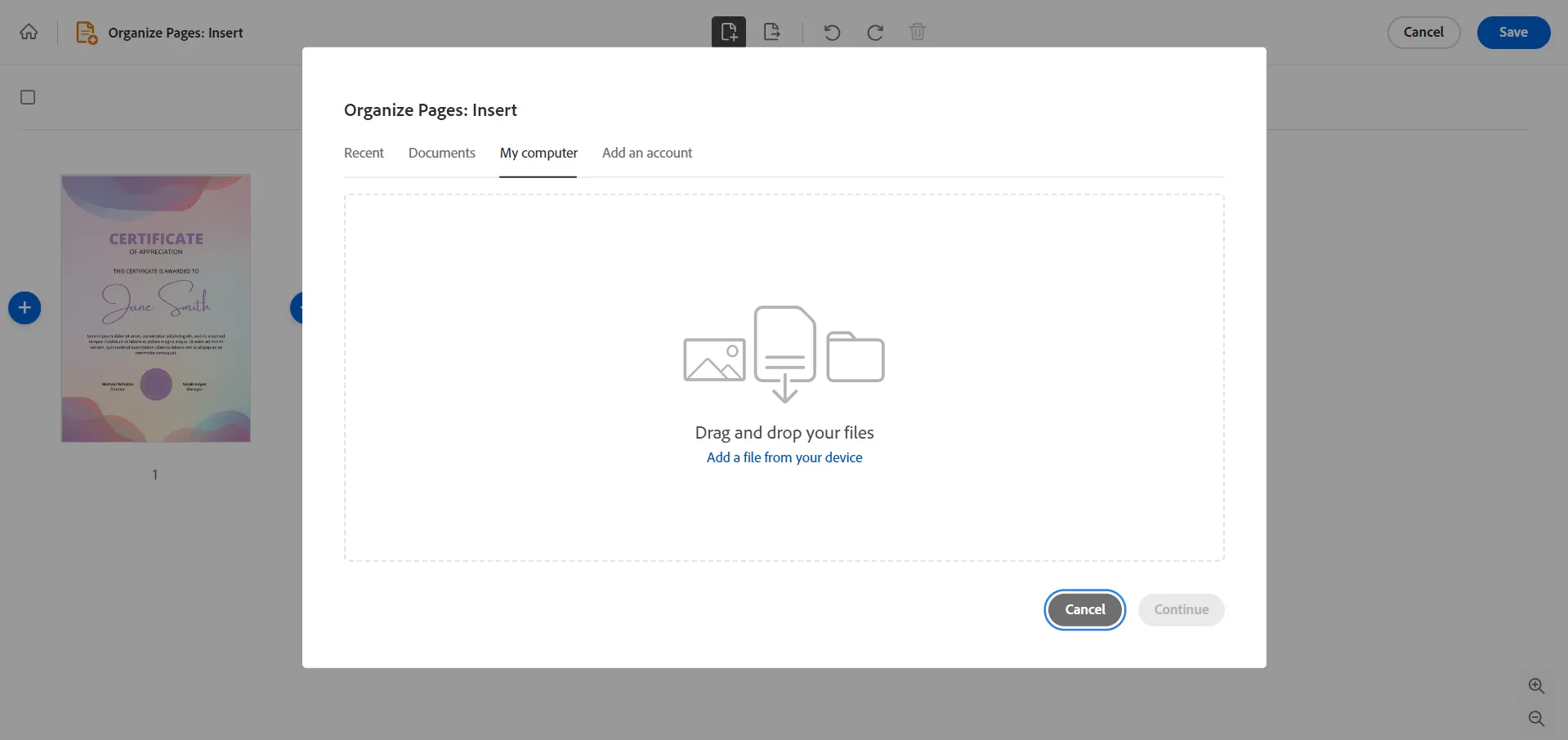The image size is (1568, 740).
Task: Switch to the Recent tab
Action: [x=364, y=153]
